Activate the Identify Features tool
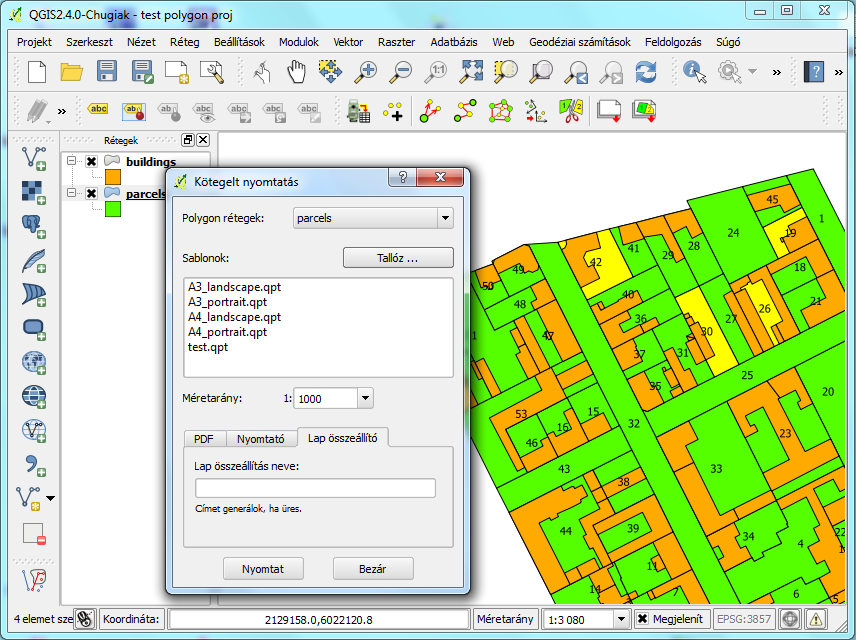856x640 pixels. [695, 71]
